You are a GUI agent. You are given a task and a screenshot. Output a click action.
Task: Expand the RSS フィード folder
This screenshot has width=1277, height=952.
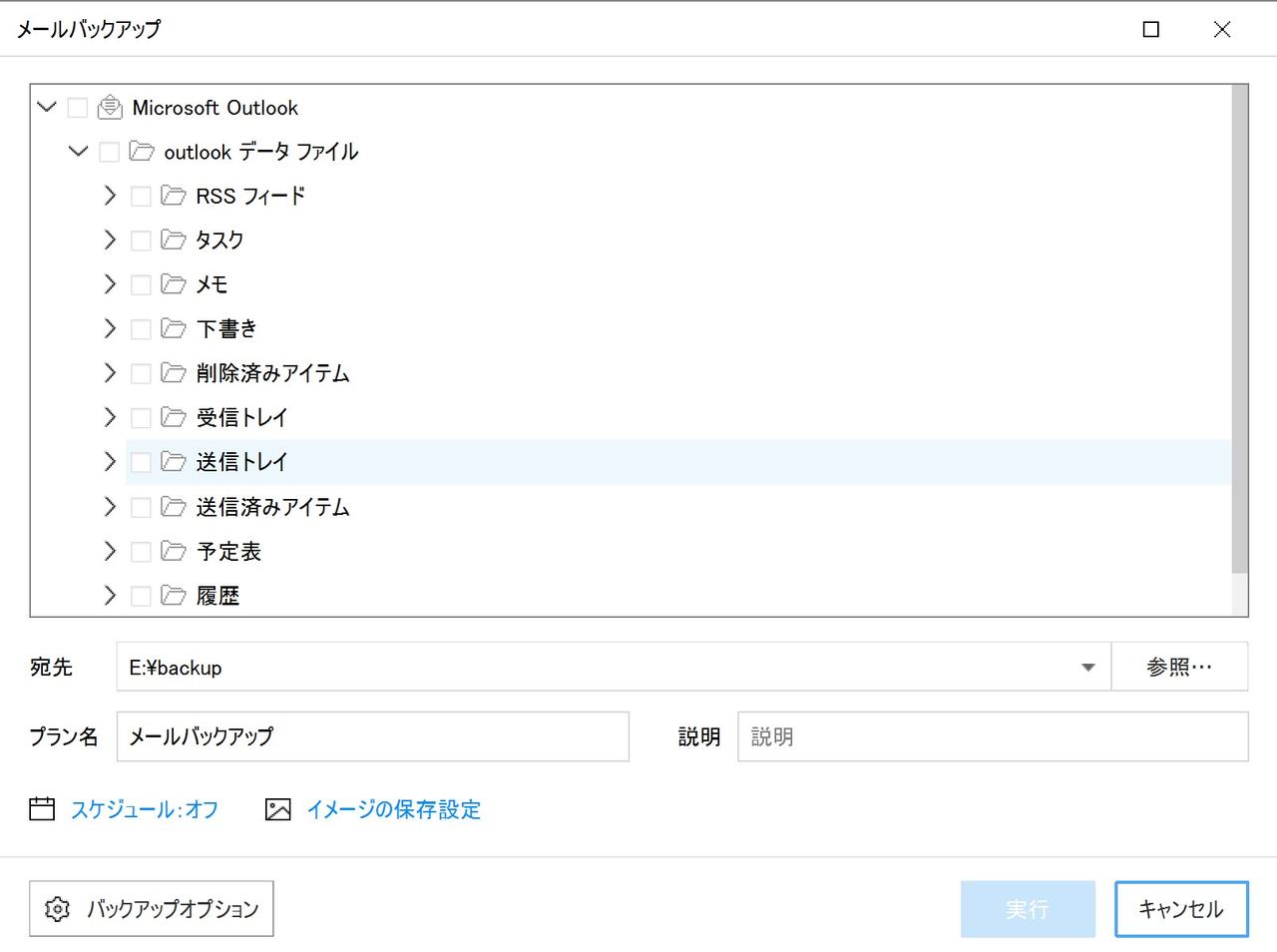(110, 196)
